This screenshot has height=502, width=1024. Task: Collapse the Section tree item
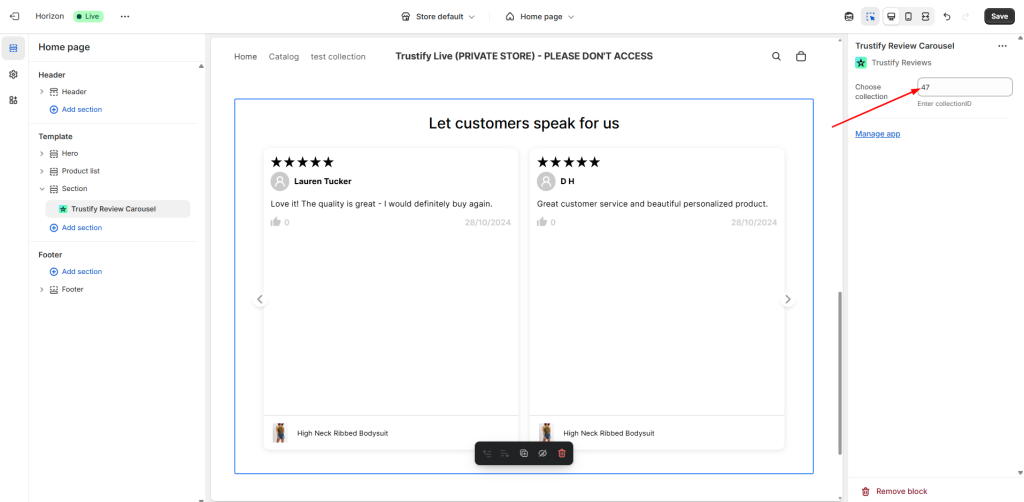tap(42, 189)
